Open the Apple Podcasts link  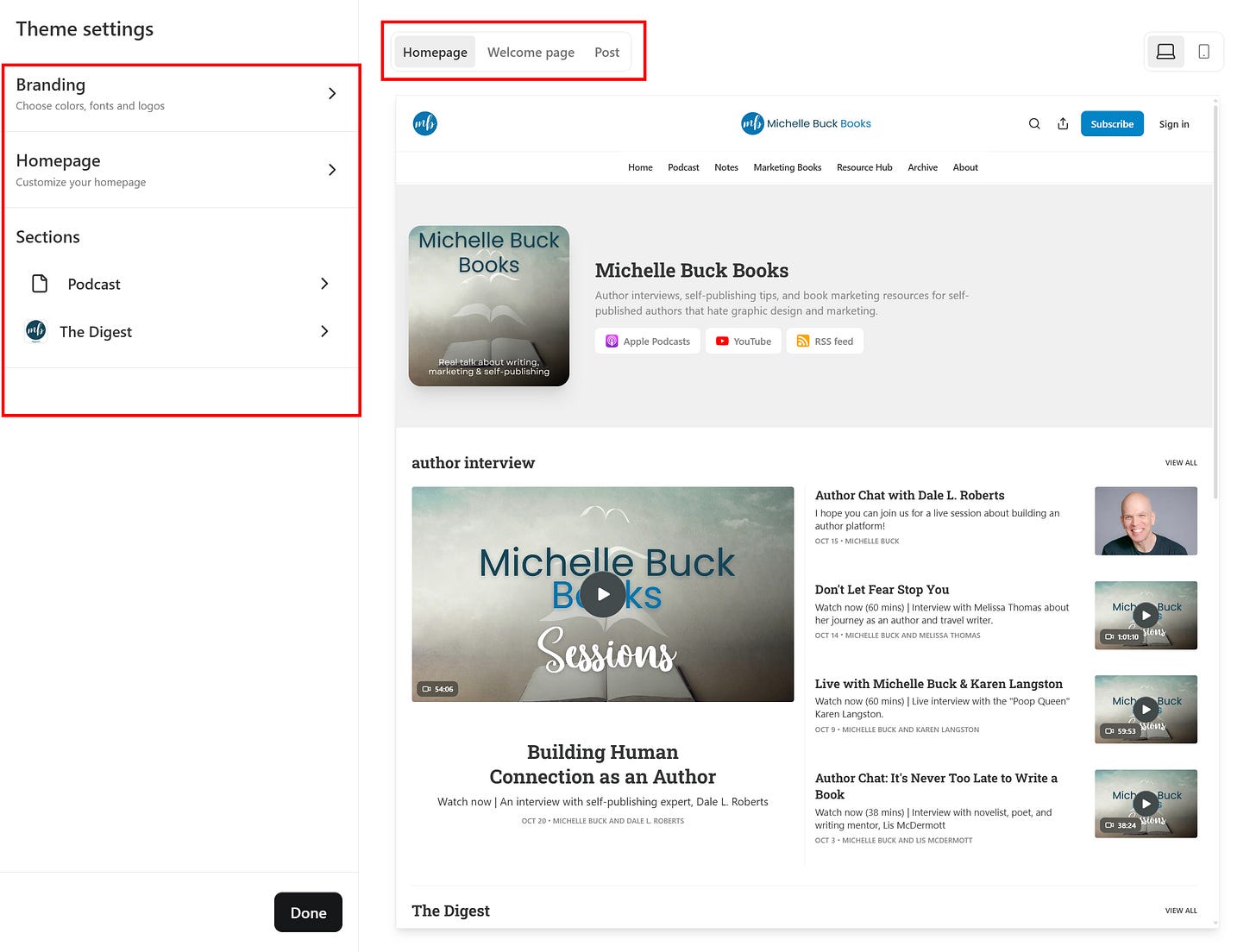click(x=647, y=341)
